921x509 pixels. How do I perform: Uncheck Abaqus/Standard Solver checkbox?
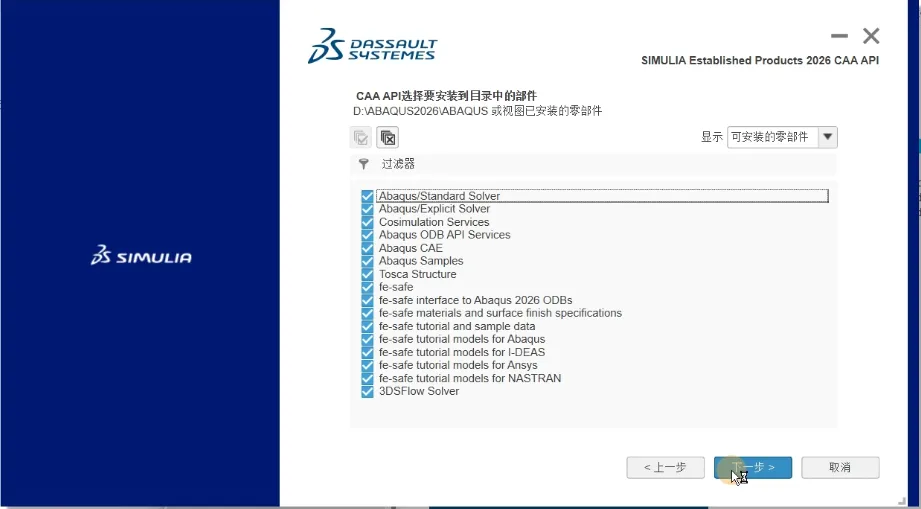point(367,196)
